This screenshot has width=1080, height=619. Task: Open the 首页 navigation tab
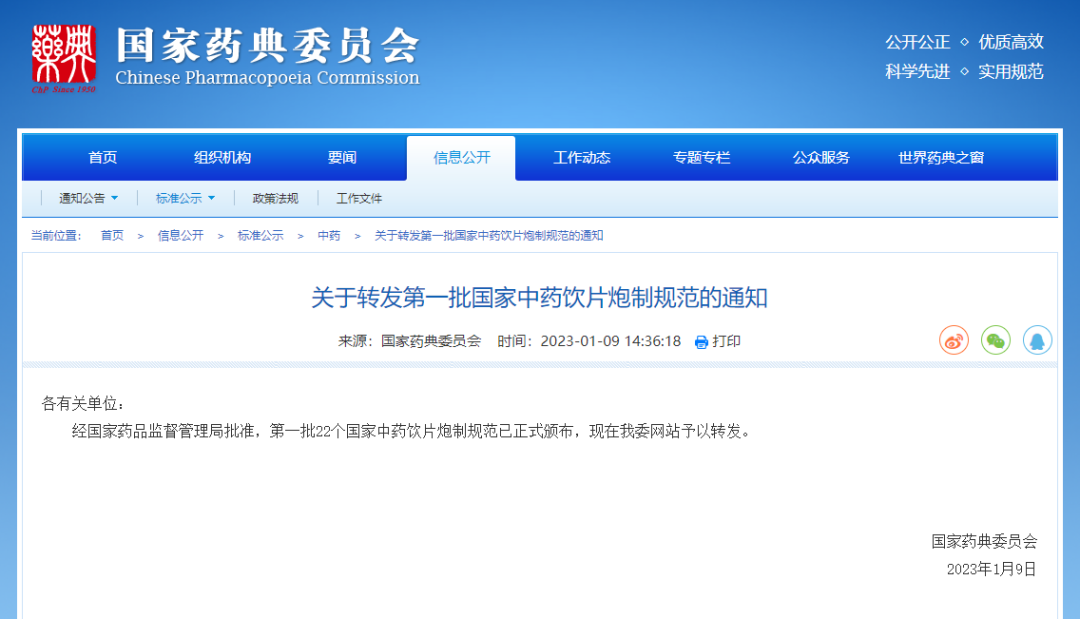pyautogui.click(x=103, y=158)
